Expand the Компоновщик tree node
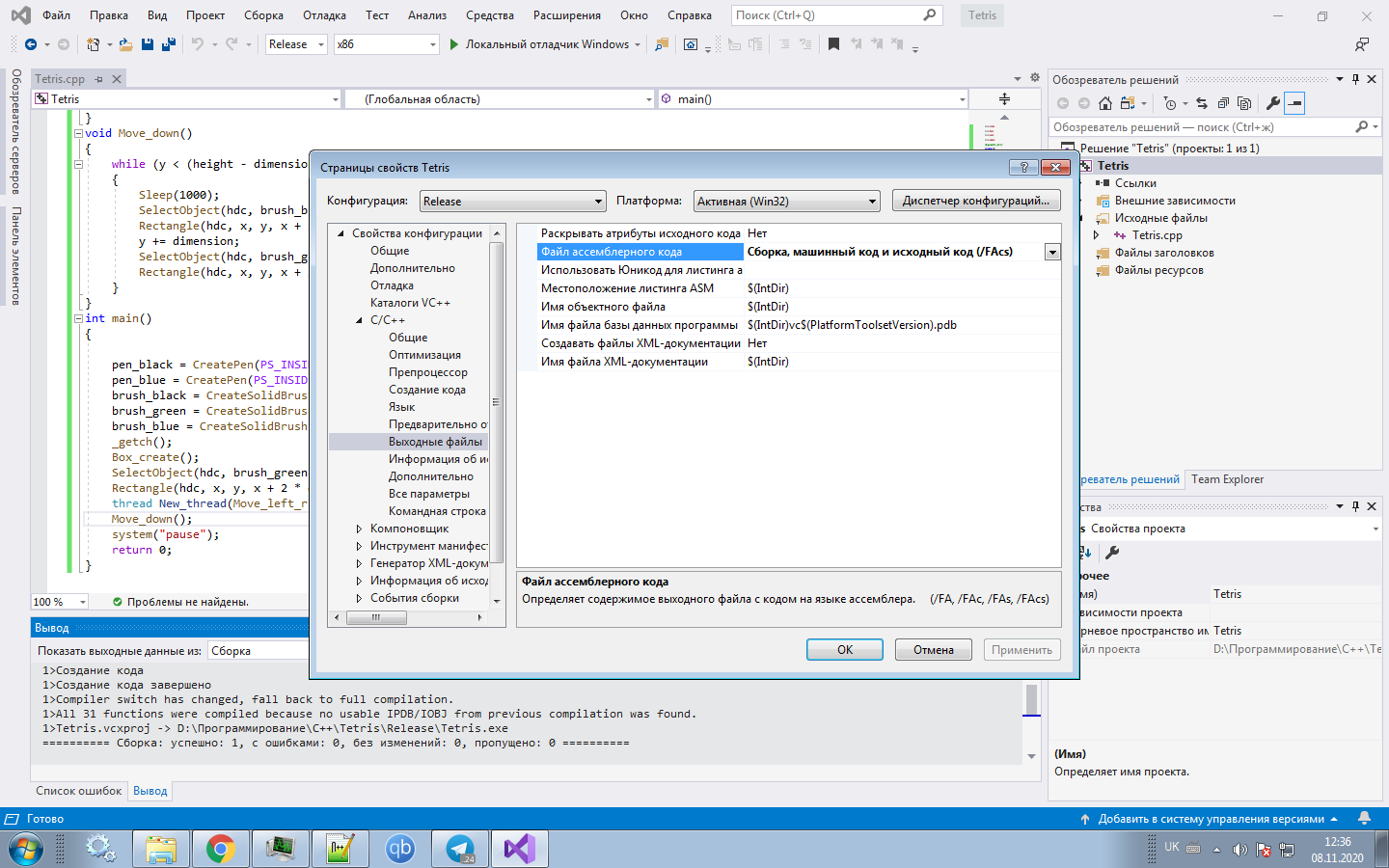This screenshot has width=1389, height=868. click(x=359, y=529)
